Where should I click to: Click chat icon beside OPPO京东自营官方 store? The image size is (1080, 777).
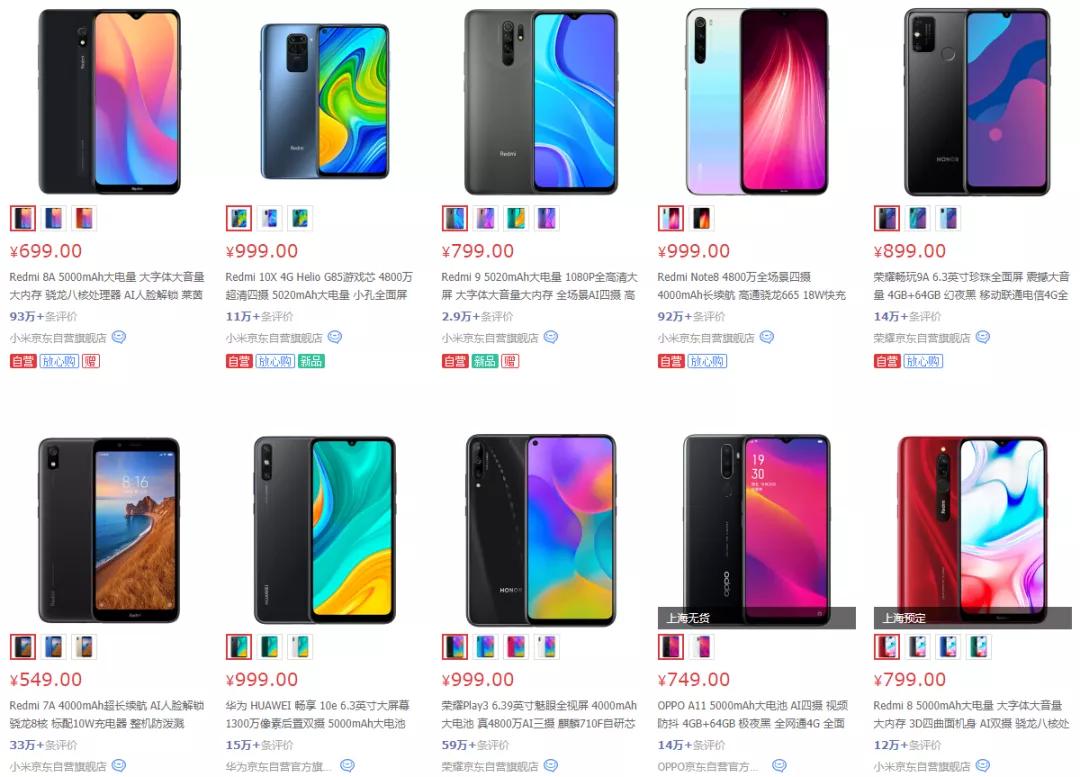click(779, 765)
